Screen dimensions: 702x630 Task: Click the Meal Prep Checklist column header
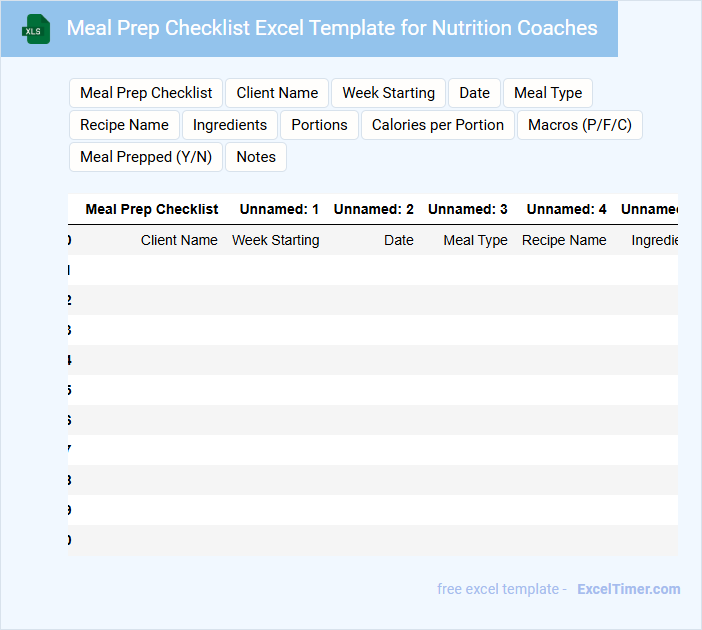pyautogui.click(x=152, y=209)
